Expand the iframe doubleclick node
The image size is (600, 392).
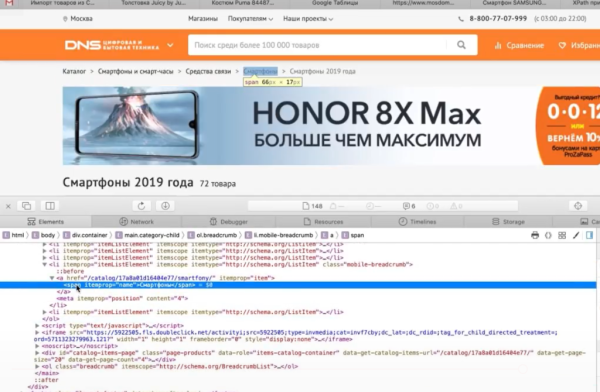click(x=37, y=333)
